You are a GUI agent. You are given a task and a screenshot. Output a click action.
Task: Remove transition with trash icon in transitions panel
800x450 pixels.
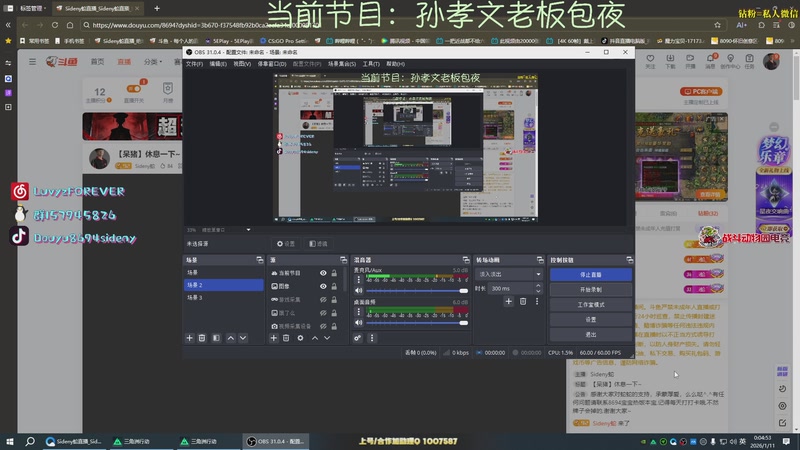click(523, 302)
